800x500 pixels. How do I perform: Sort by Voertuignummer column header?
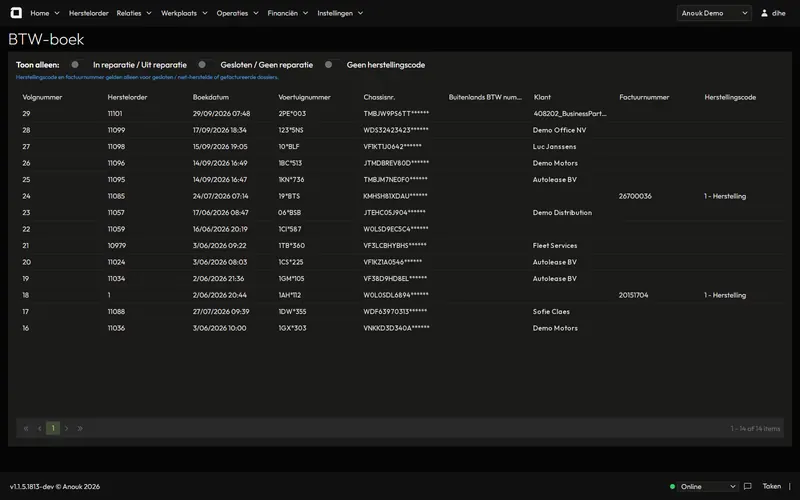tap(304, 97)
